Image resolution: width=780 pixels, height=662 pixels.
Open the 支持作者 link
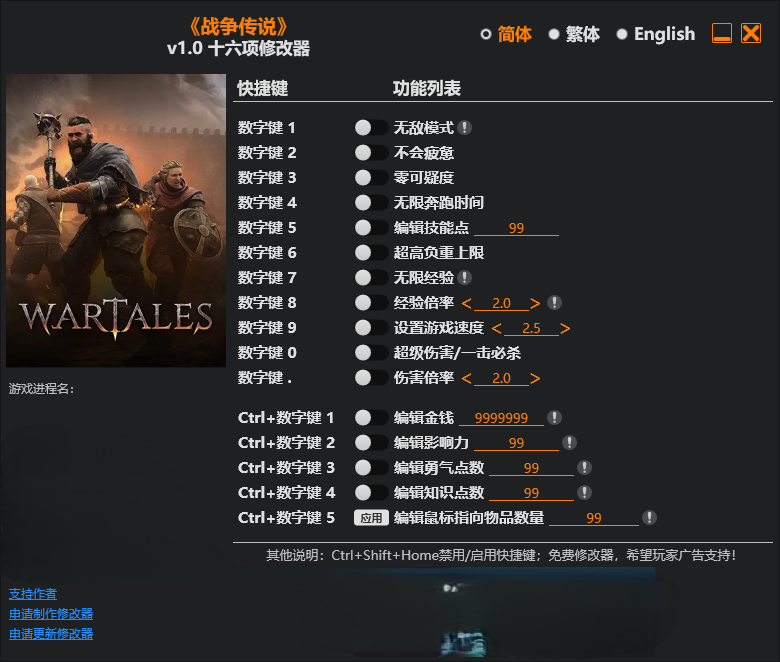[33, 594]
